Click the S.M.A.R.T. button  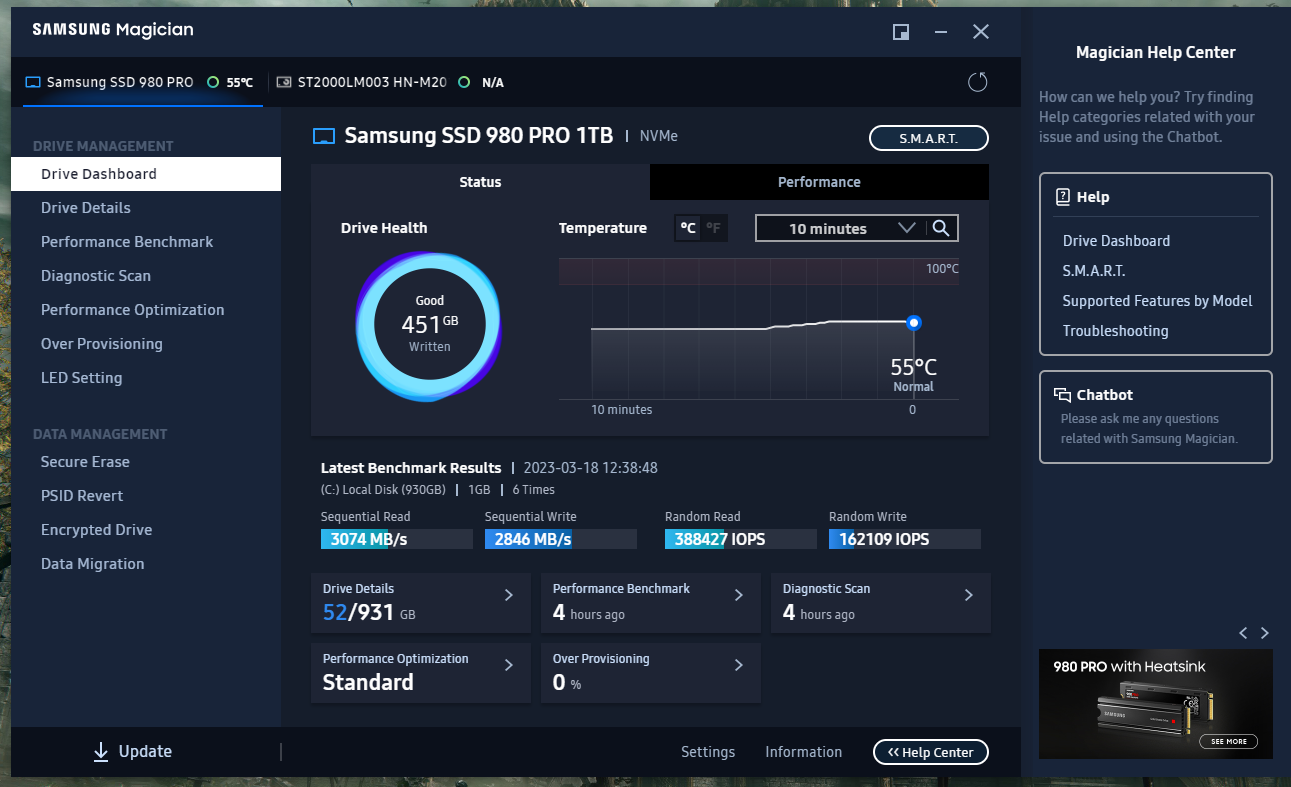(929, 138)
